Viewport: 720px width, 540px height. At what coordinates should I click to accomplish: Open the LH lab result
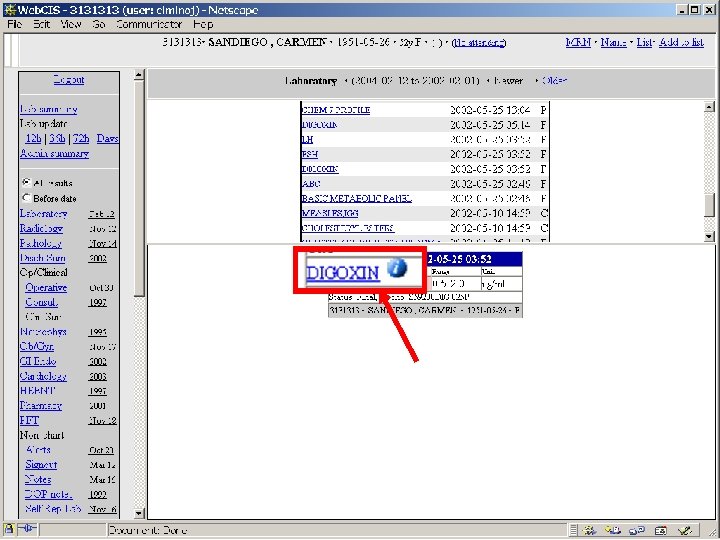click(307, 140)
